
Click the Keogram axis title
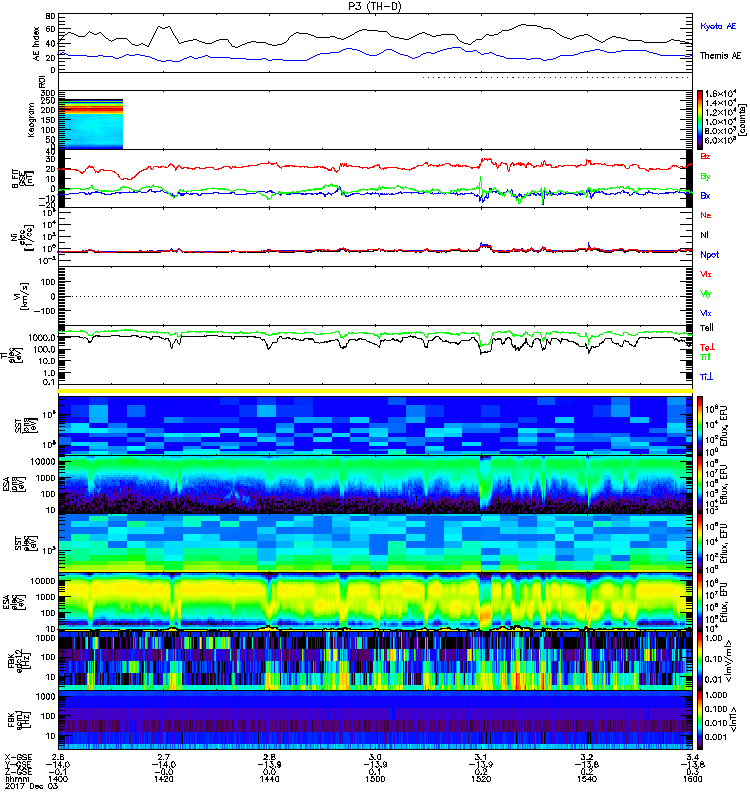[x=31, y=120]
